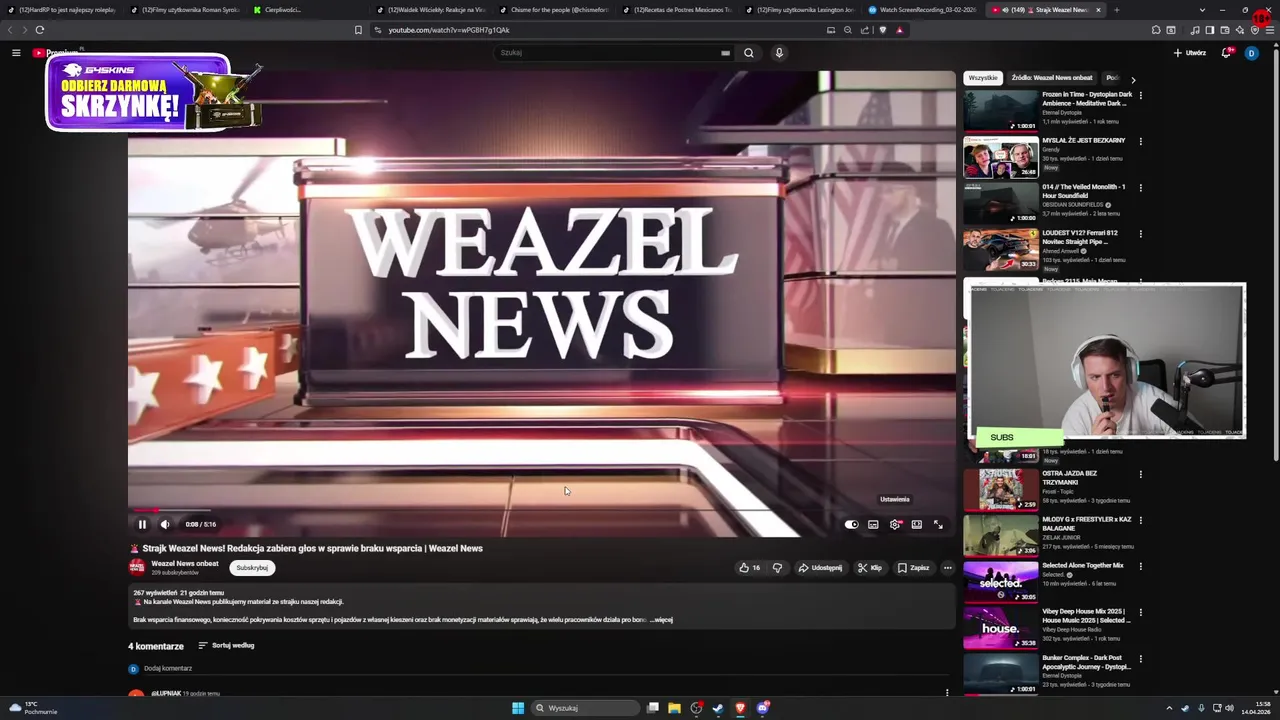Open 'Frozen in Time - Dystopian Dark Ambience' video

[1087, 99]
